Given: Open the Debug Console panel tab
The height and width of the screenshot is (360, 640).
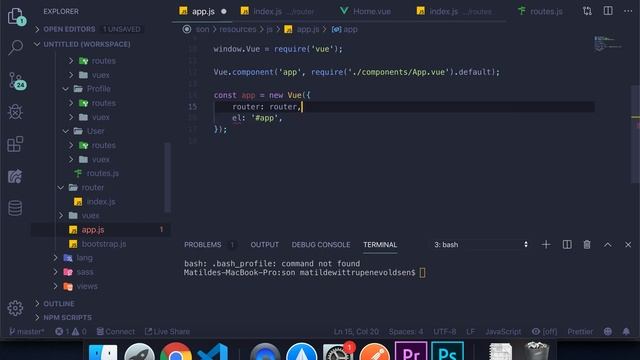Looking at the screenshot, I should point(321,244).
